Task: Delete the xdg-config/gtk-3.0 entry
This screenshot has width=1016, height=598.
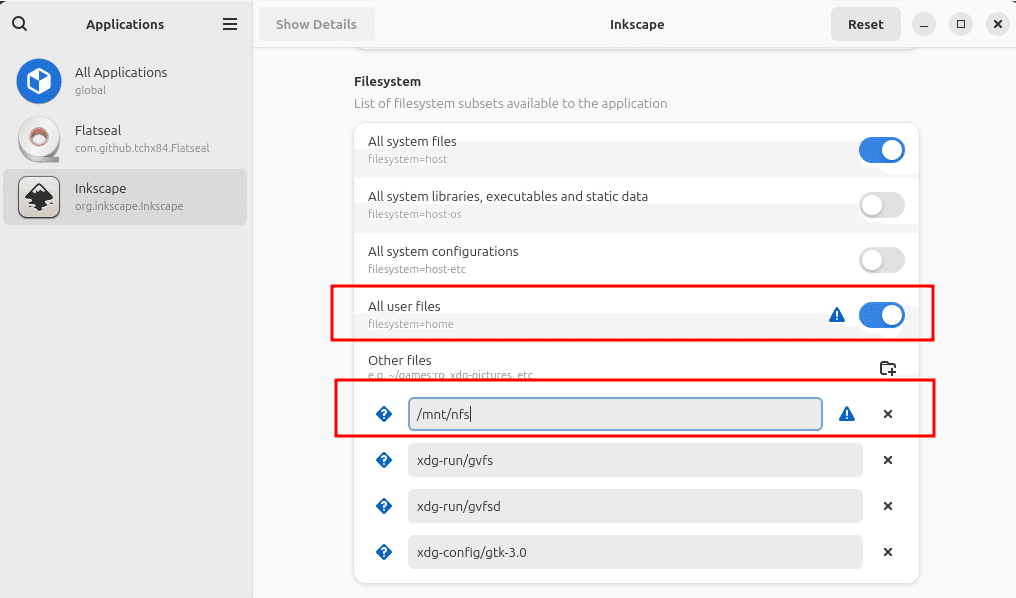Action: pyautogui.click(x=887, y=552)
